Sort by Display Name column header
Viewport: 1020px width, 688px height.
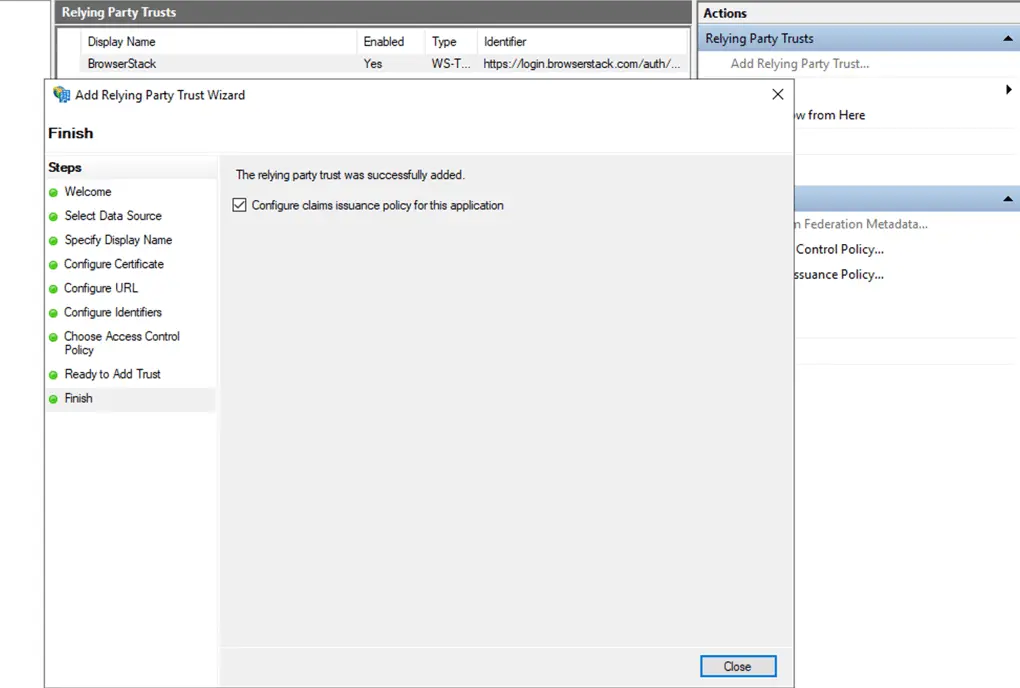coord(121,42)
